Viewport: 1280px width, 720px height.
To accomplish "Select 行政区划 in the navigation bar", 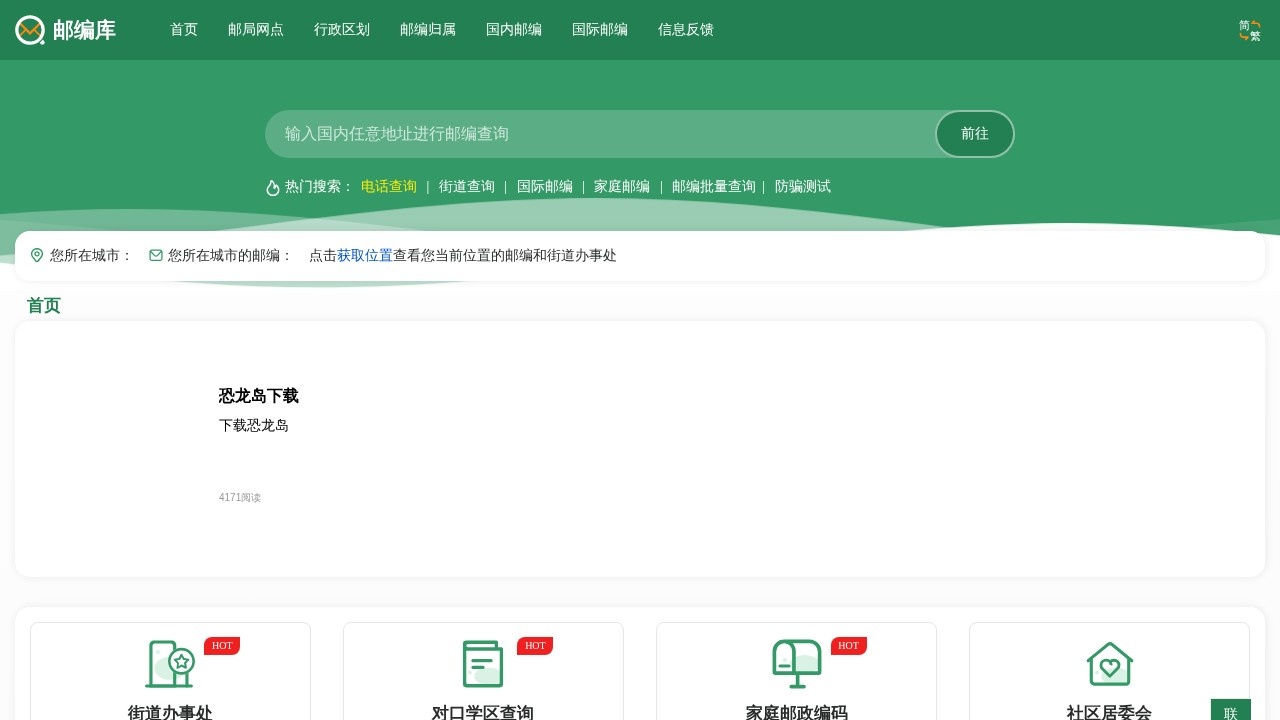I will (342, 30).
